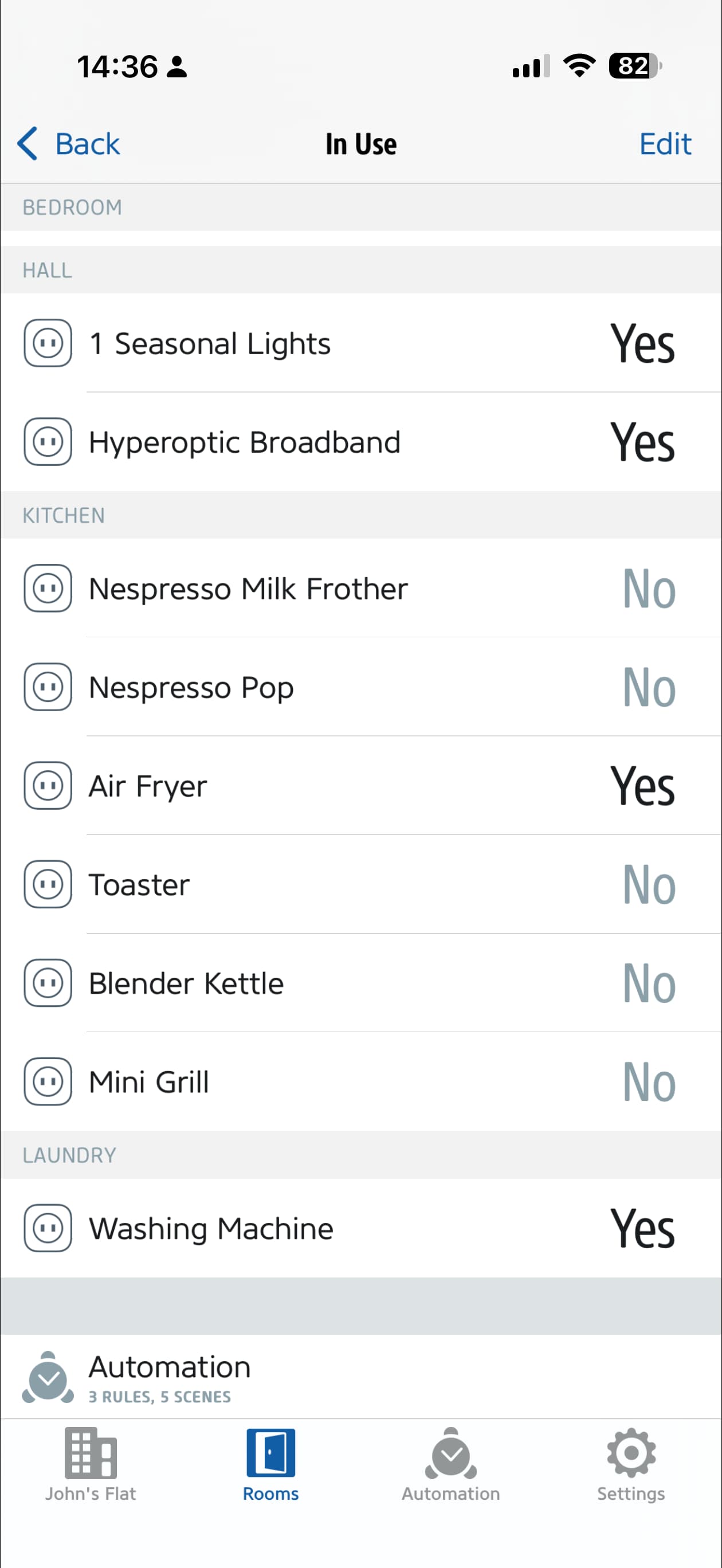Screen dimensions: 722x1568
Task: Toggle 1 Seasonal Lights Yes status
Action: point(642,343)
